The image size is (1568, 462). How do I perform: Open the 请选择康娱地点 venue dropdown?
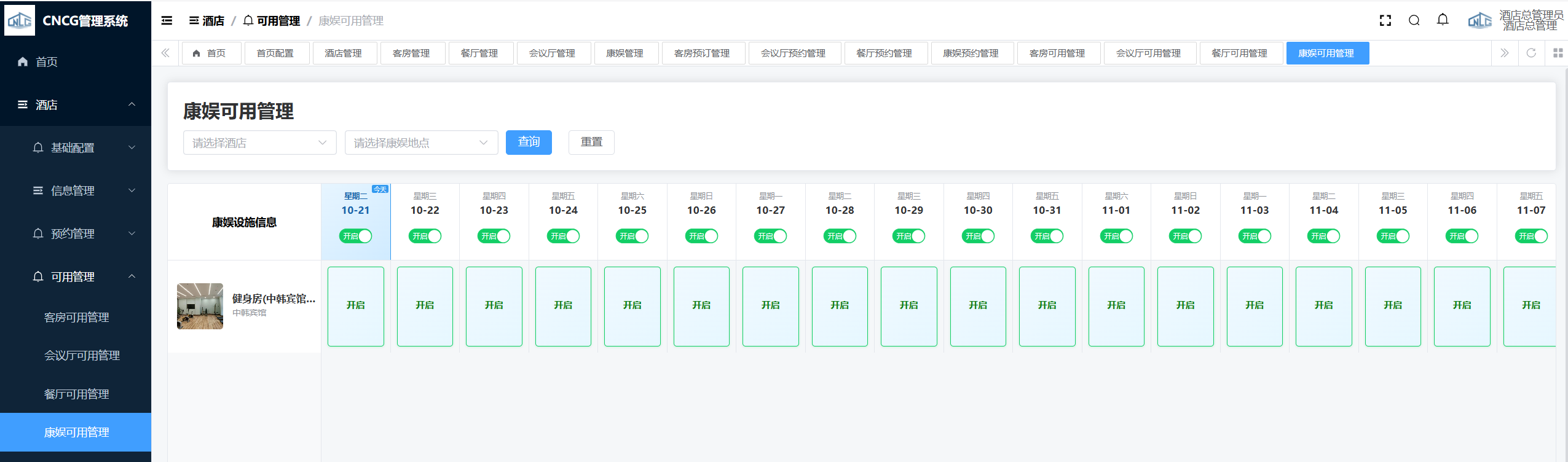421,143
